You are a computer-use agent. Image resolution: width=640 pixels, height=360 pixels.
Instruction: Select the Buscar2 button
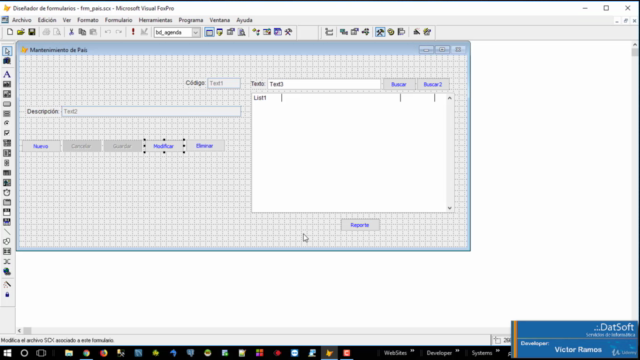pos(433,84)
